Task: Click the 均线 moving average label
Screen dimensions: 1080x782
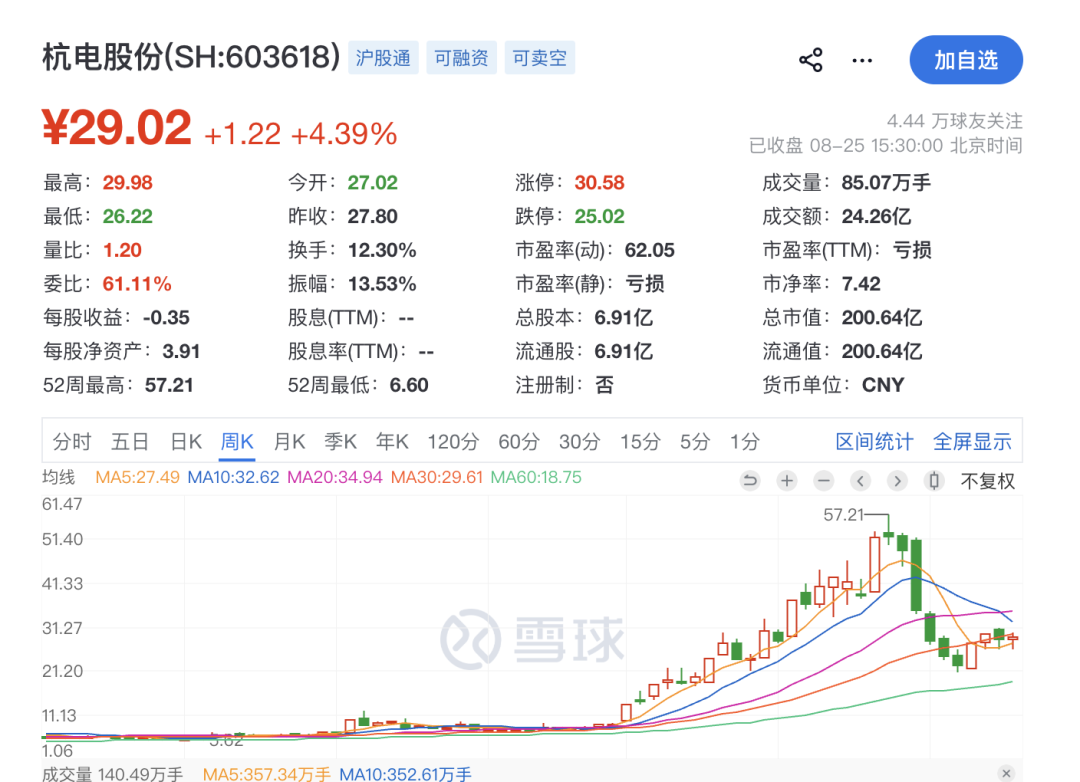Action: click(59, 477)
